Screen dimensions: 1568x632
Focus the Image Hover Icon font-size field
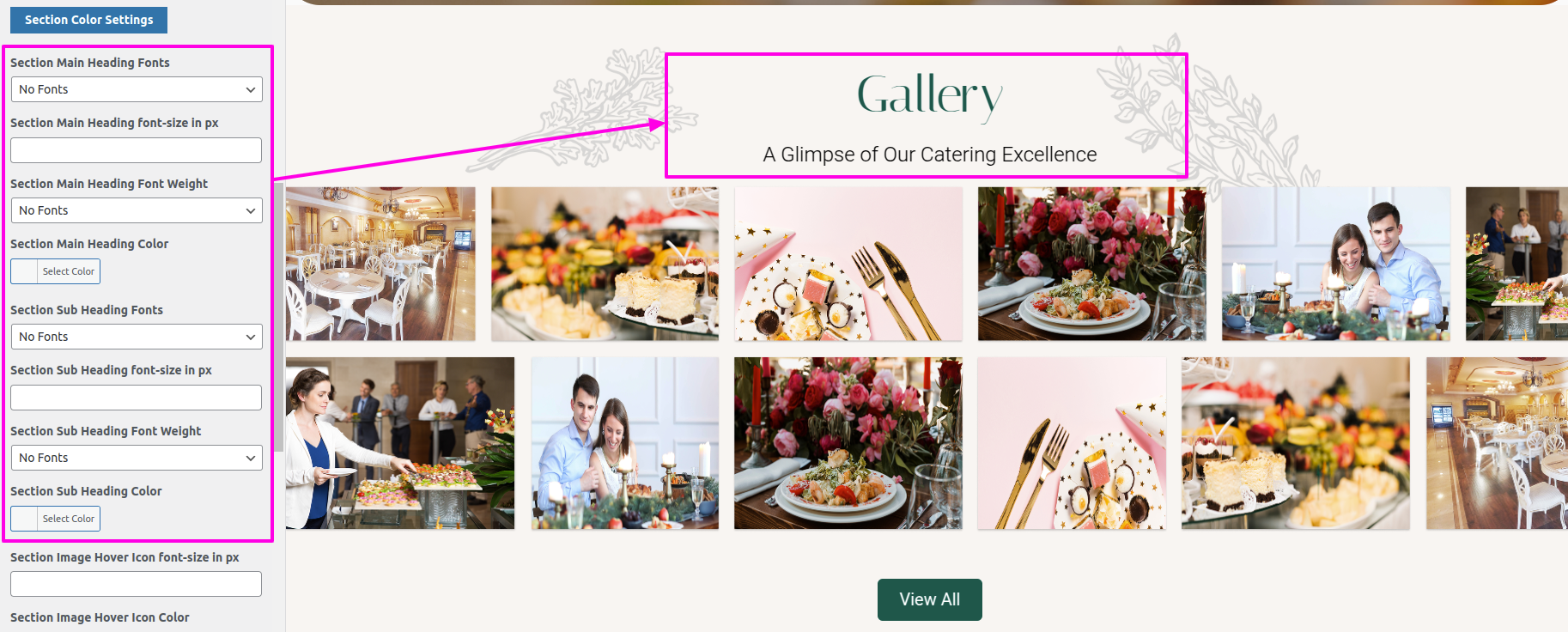[137, 584]
